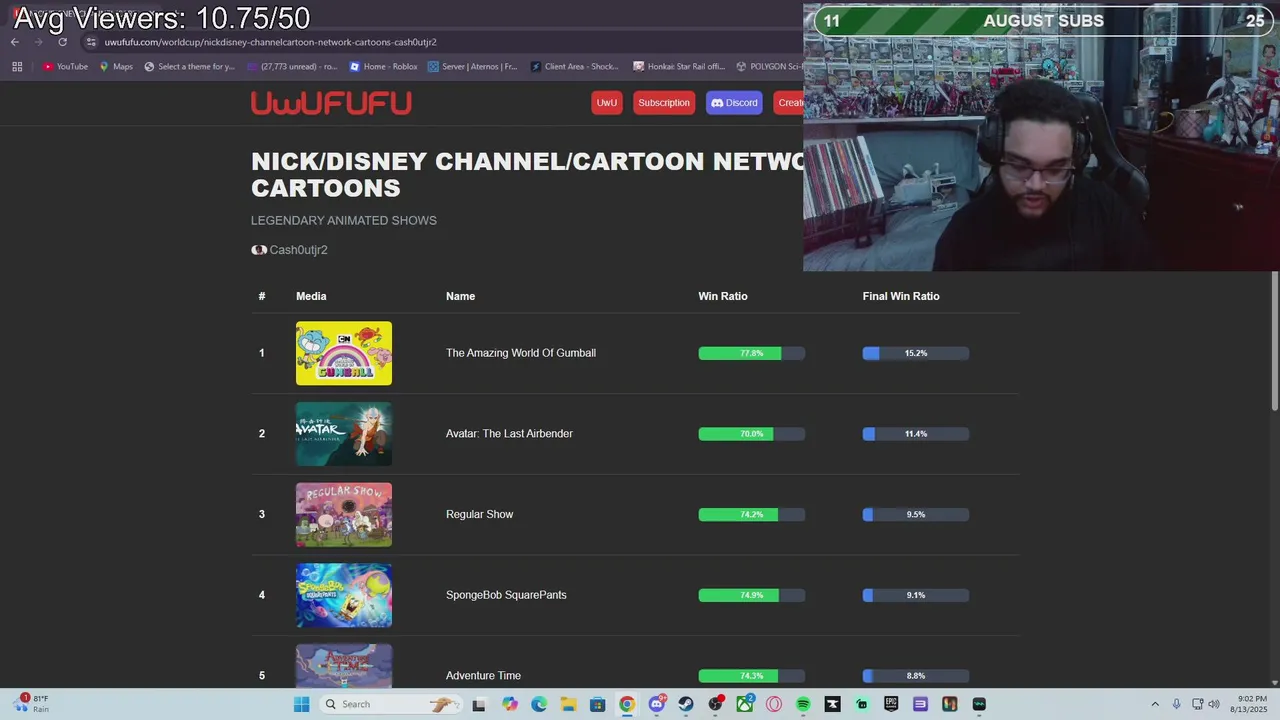This screenshot has width=1280, height=720.
Task: Open File Explorer from taskbar
Action: tap(568, 704)
